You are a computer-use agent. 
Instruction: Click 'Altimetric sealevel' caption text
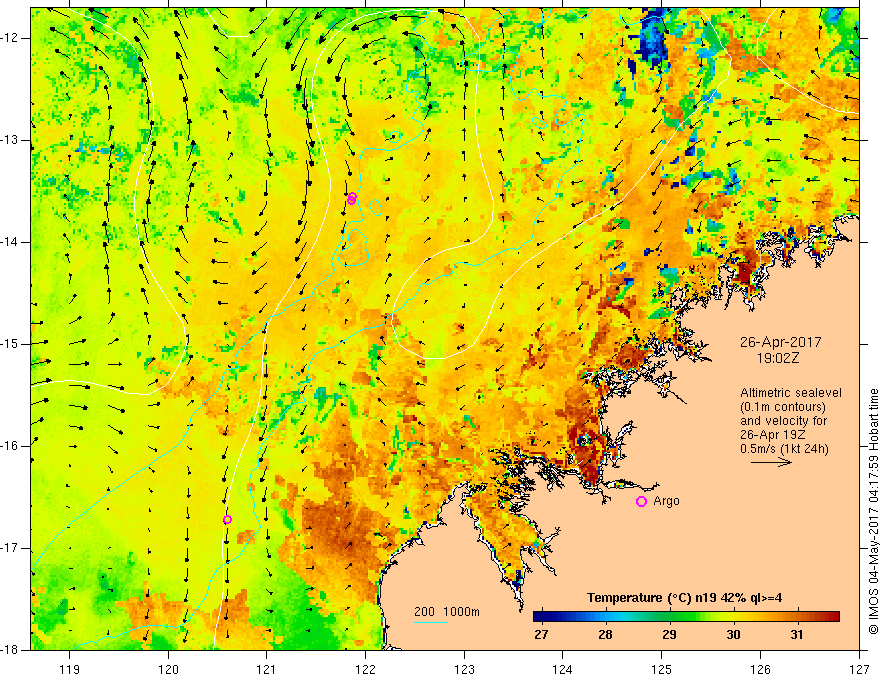click(x=790, y=393)
